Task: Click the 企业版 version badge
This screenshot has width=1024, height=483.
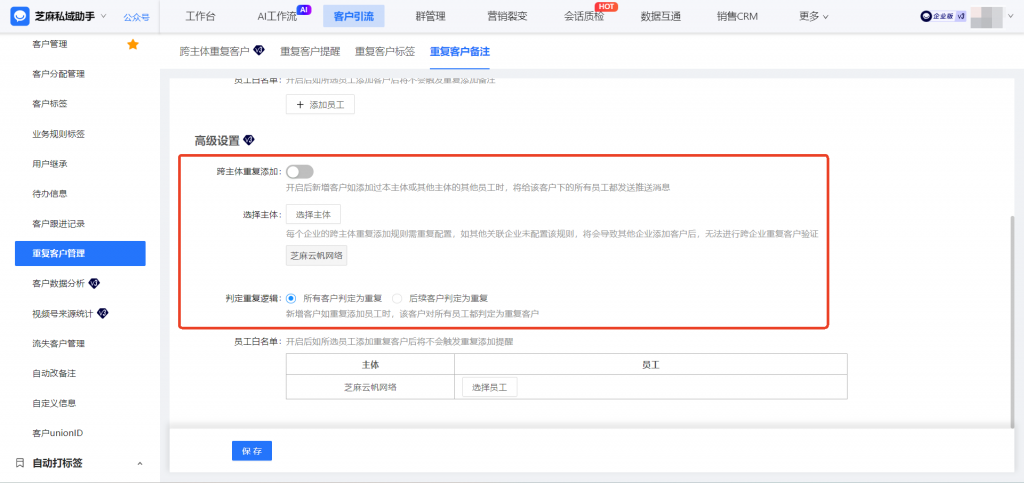Action: click(x=943, y=17)
